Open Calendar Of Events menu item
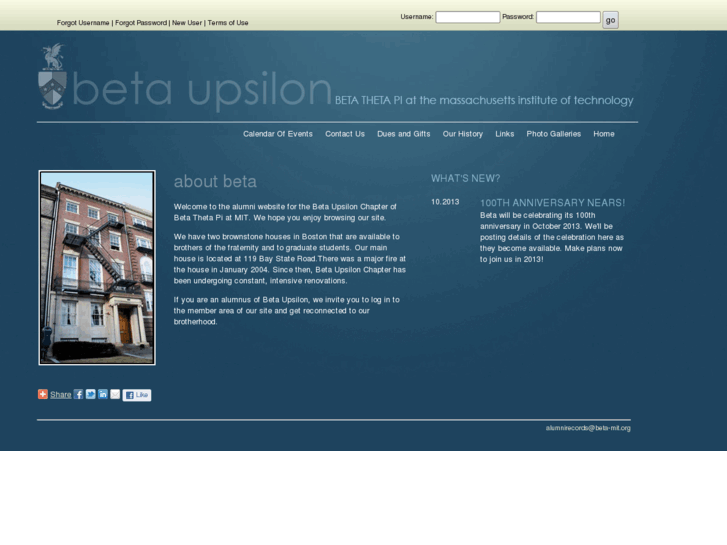 [278, 134]
